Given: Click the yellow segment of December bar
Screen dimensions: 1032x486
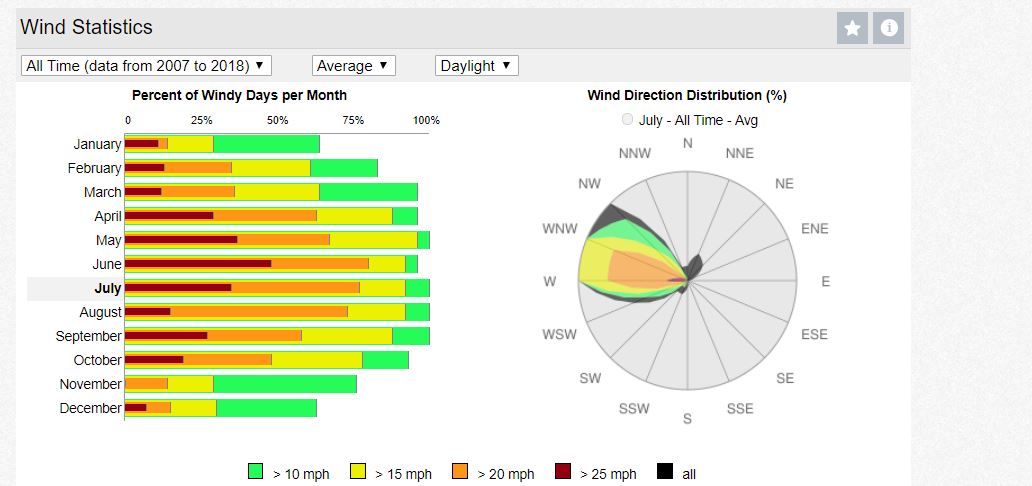Looking at the screenshot, I should [194, 408].
